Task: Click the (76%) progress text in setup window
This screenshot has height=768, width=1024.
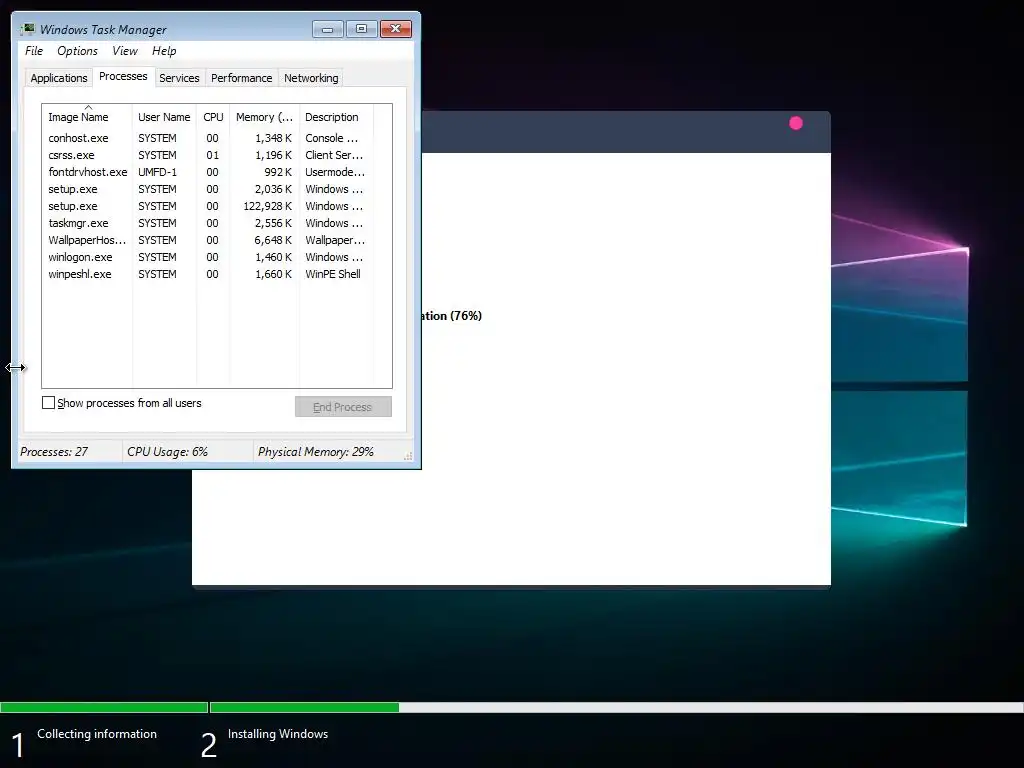Action: tap(466, 315)
